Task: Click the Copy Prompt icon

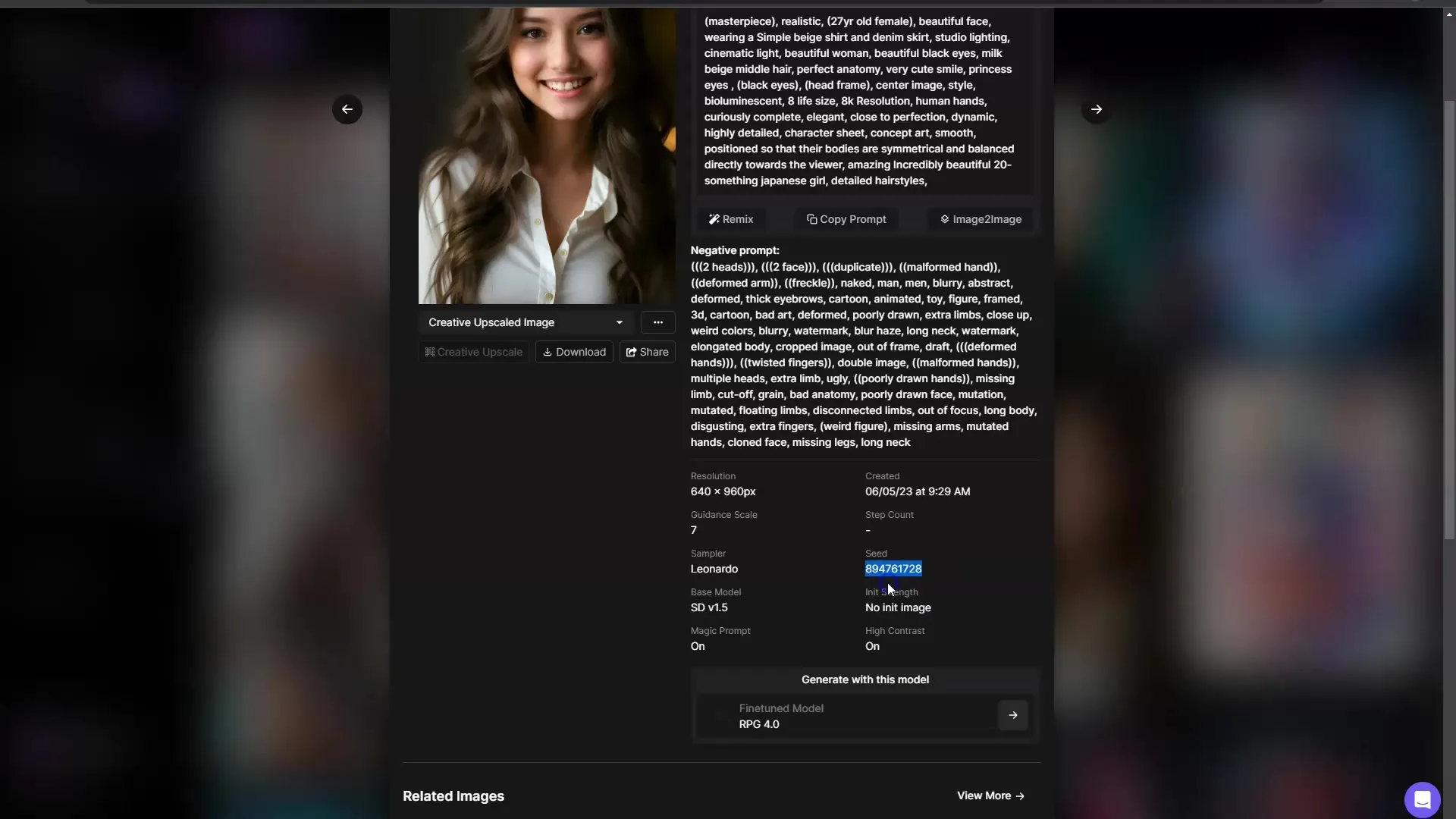Action: pyautogui.click(x=812, y=219)
